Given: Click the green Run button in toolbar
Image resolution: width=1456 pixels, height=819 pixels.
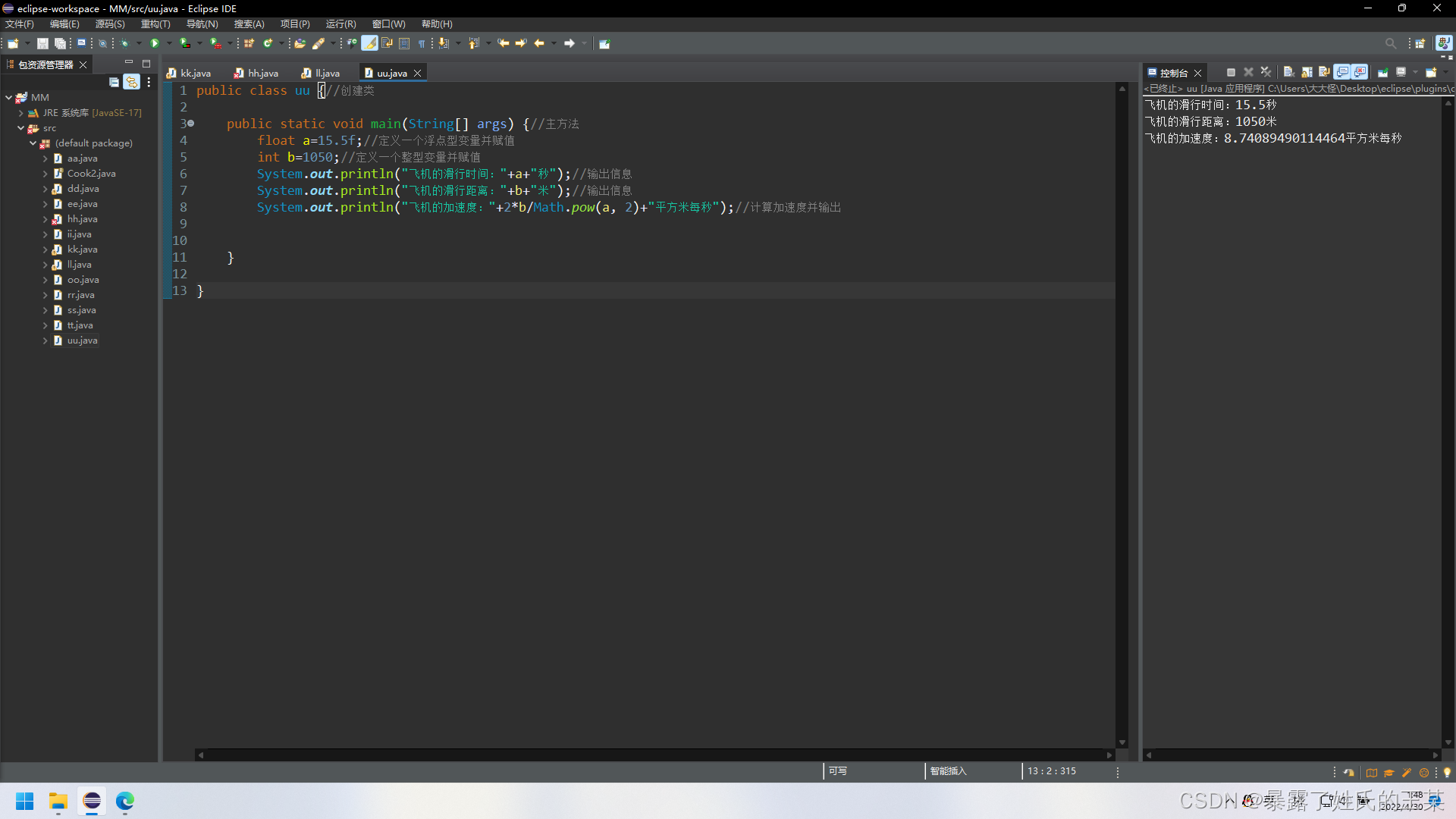Looking at the screenshot, I should pos(155,43).
